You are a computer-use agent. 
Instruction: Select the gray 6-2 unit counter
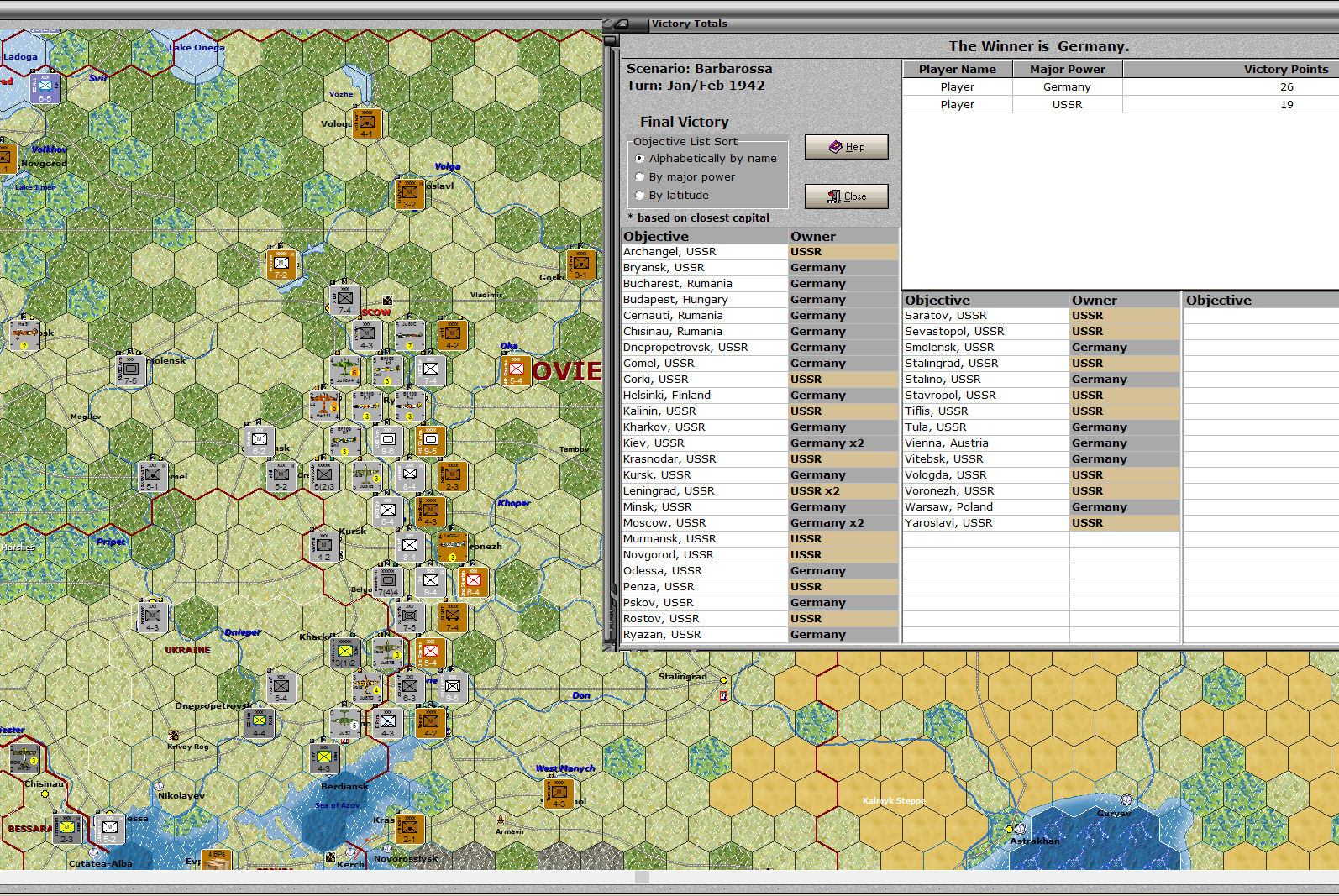click(260, 441)
